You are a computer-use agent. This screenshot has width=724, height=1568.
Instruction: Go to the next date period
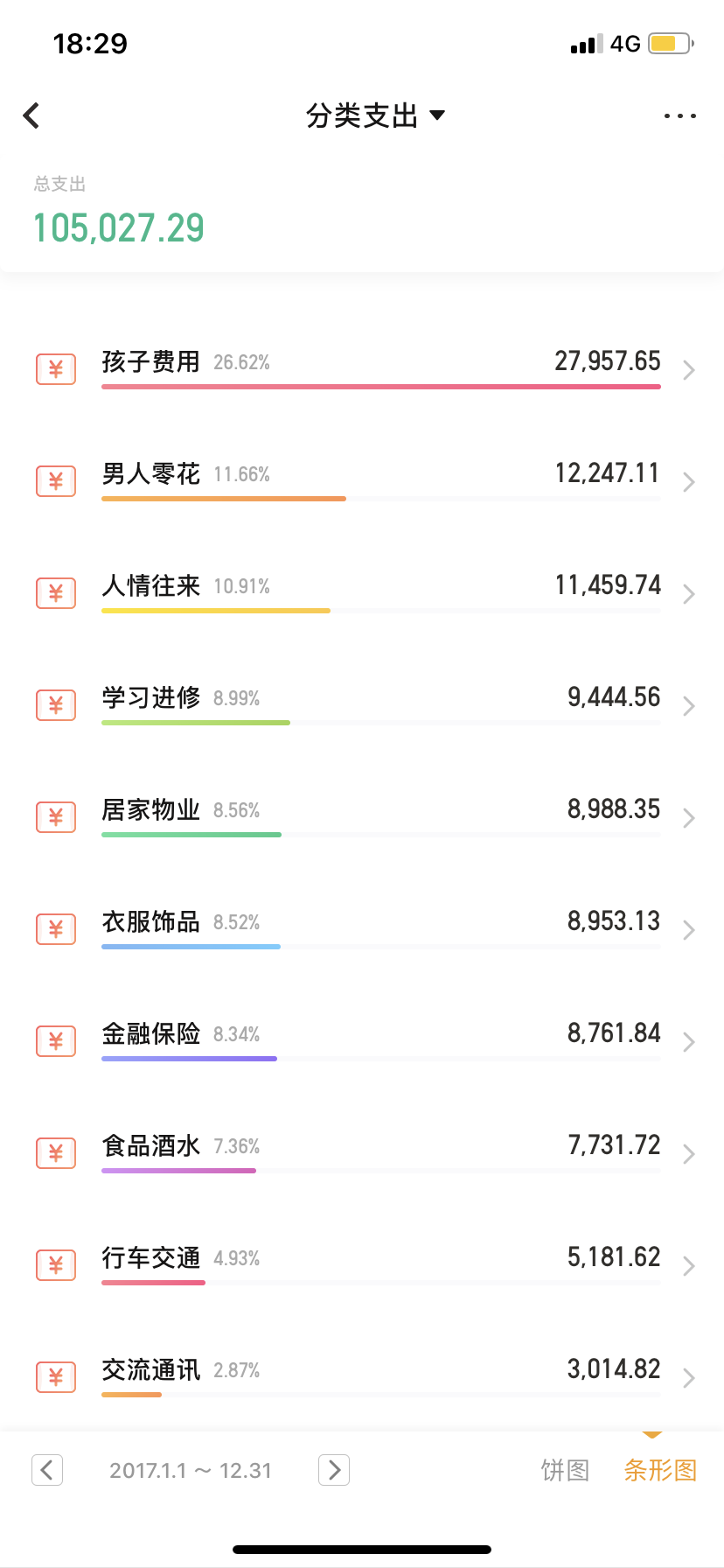coord(334,1470)
